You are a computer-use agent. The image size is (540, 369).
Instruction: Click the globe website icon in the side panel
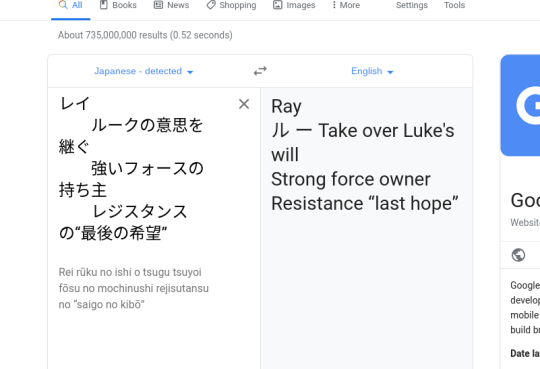[x=518, y=255]
